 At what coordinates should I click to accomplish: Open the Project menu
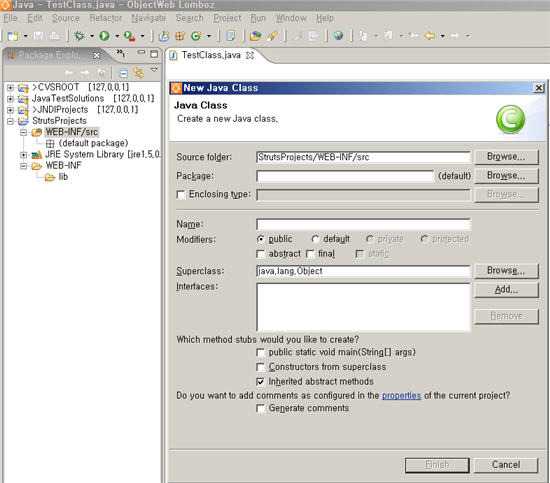(x=227, y=18)
